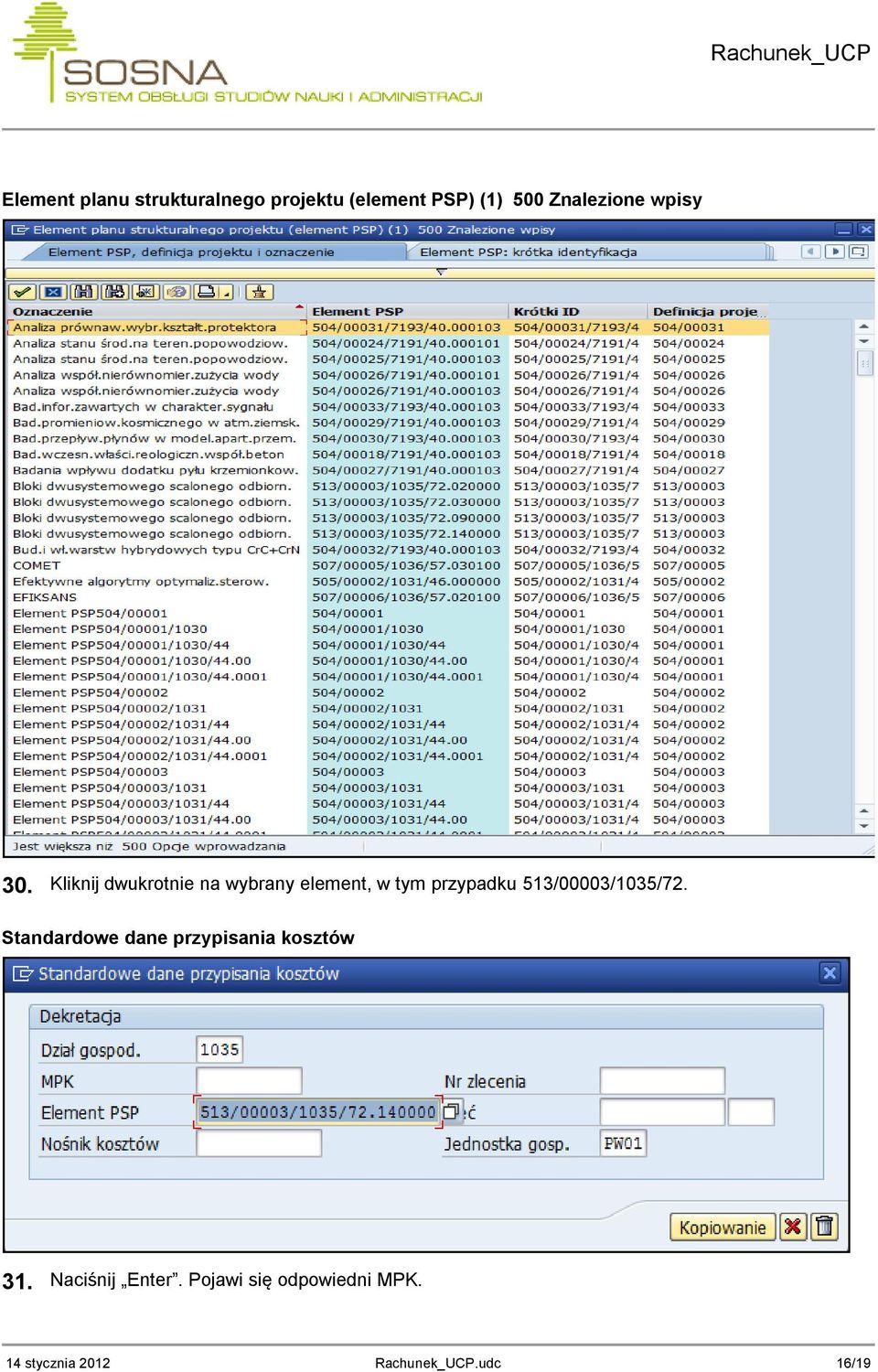
Task: Click the Find binoculars icon
Action: [x=84, y=292]
